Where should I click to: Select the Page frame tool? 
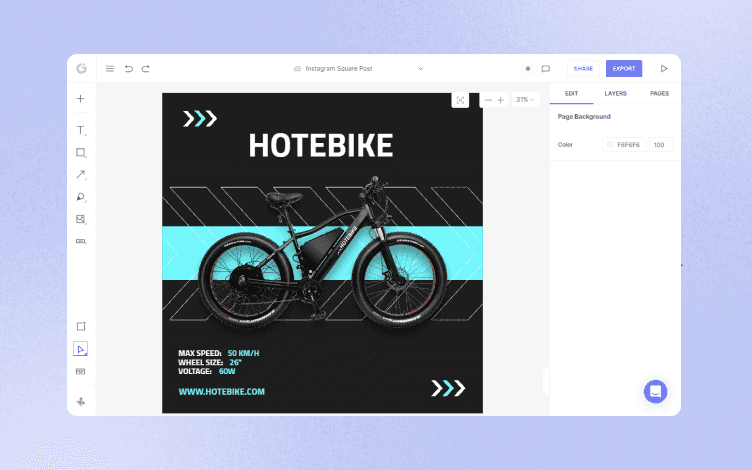(81, 326)
